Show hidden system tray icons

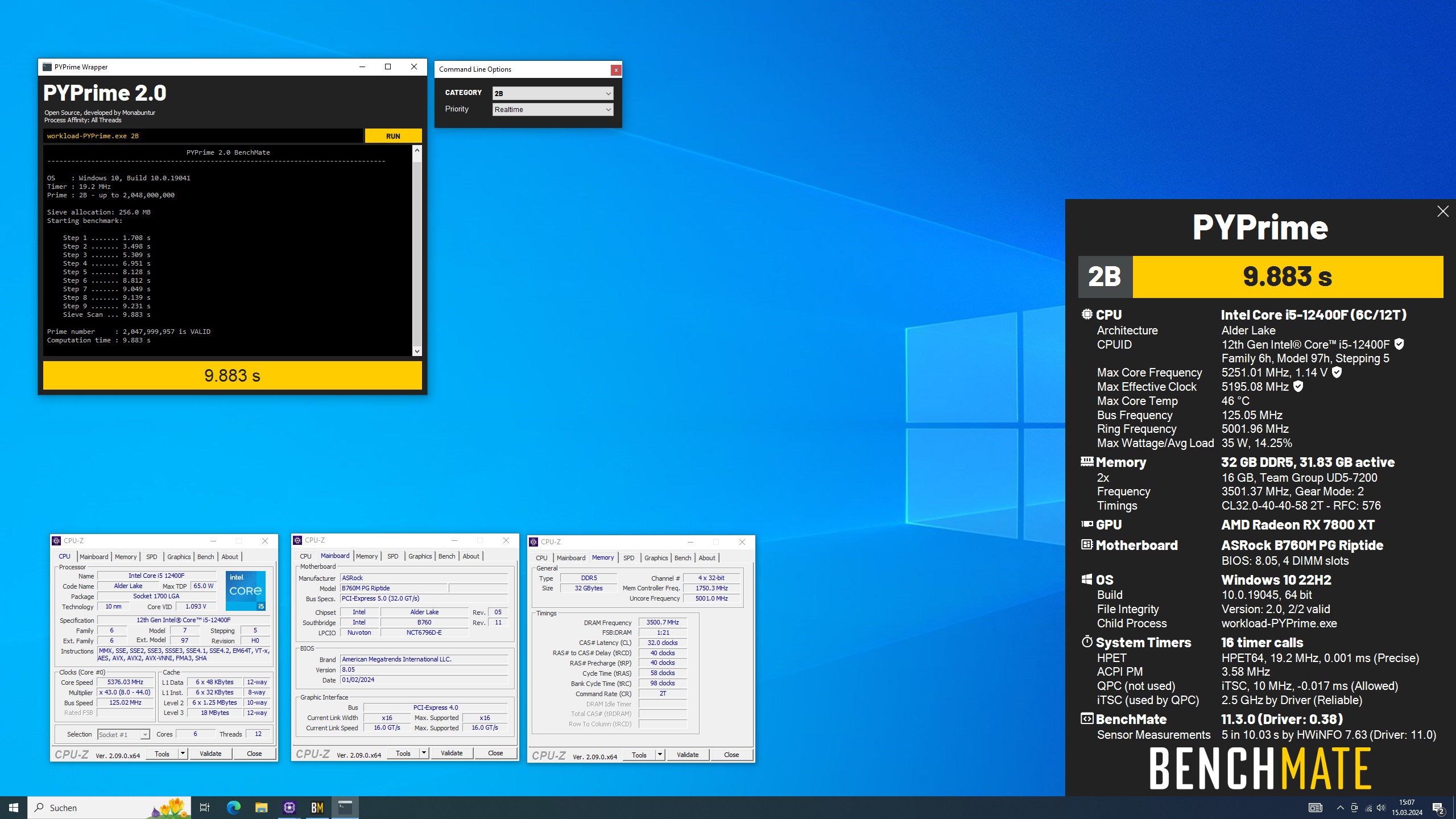click(1340, 808)
